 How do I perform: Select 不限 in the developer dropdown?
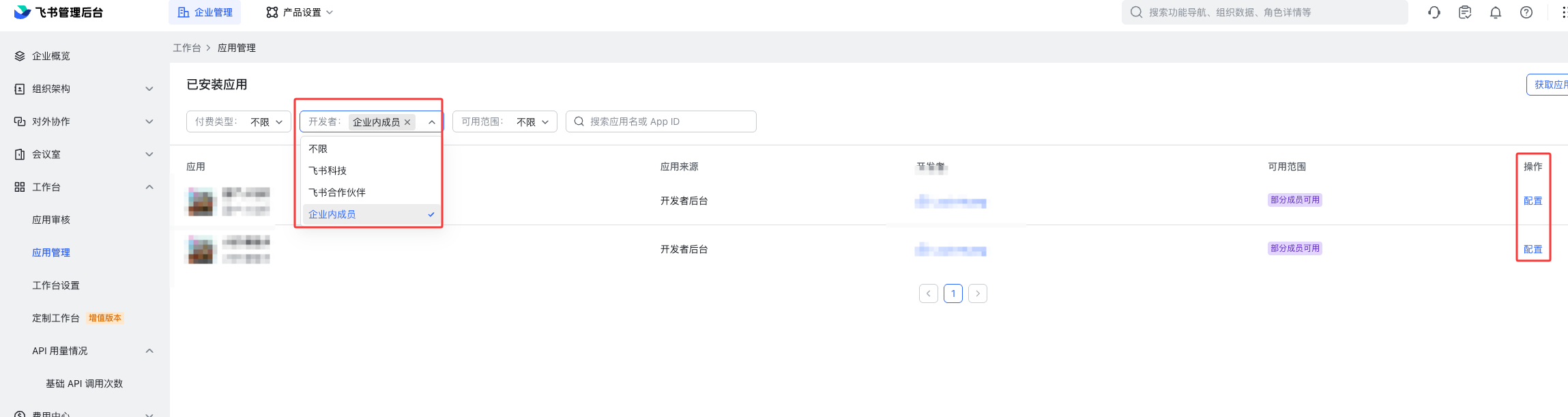tap(318, 149)
